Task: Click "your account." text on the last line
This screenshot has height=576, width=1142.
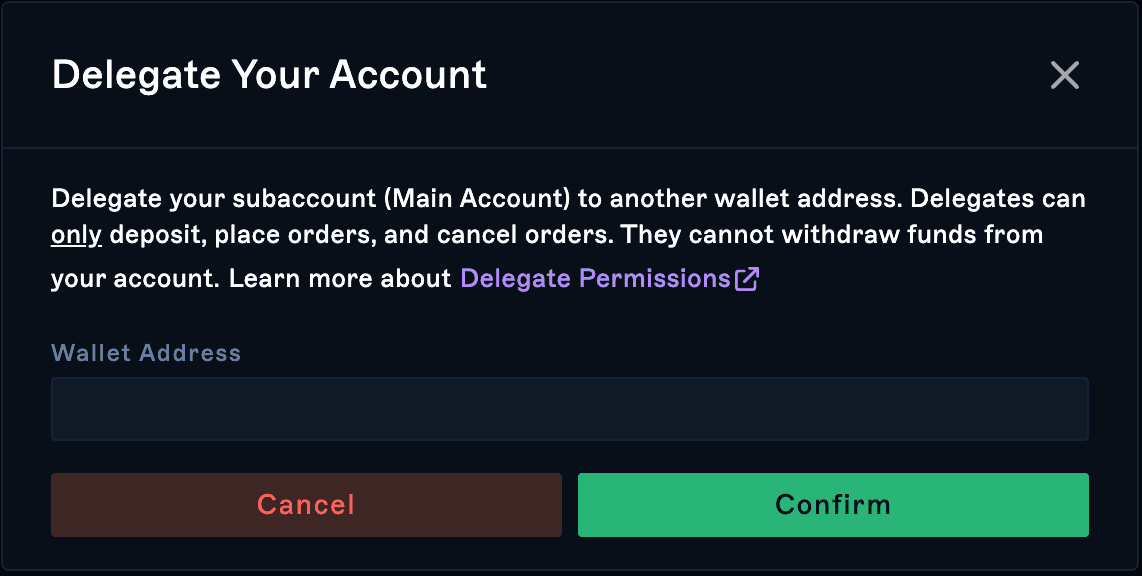Action: 135,280
